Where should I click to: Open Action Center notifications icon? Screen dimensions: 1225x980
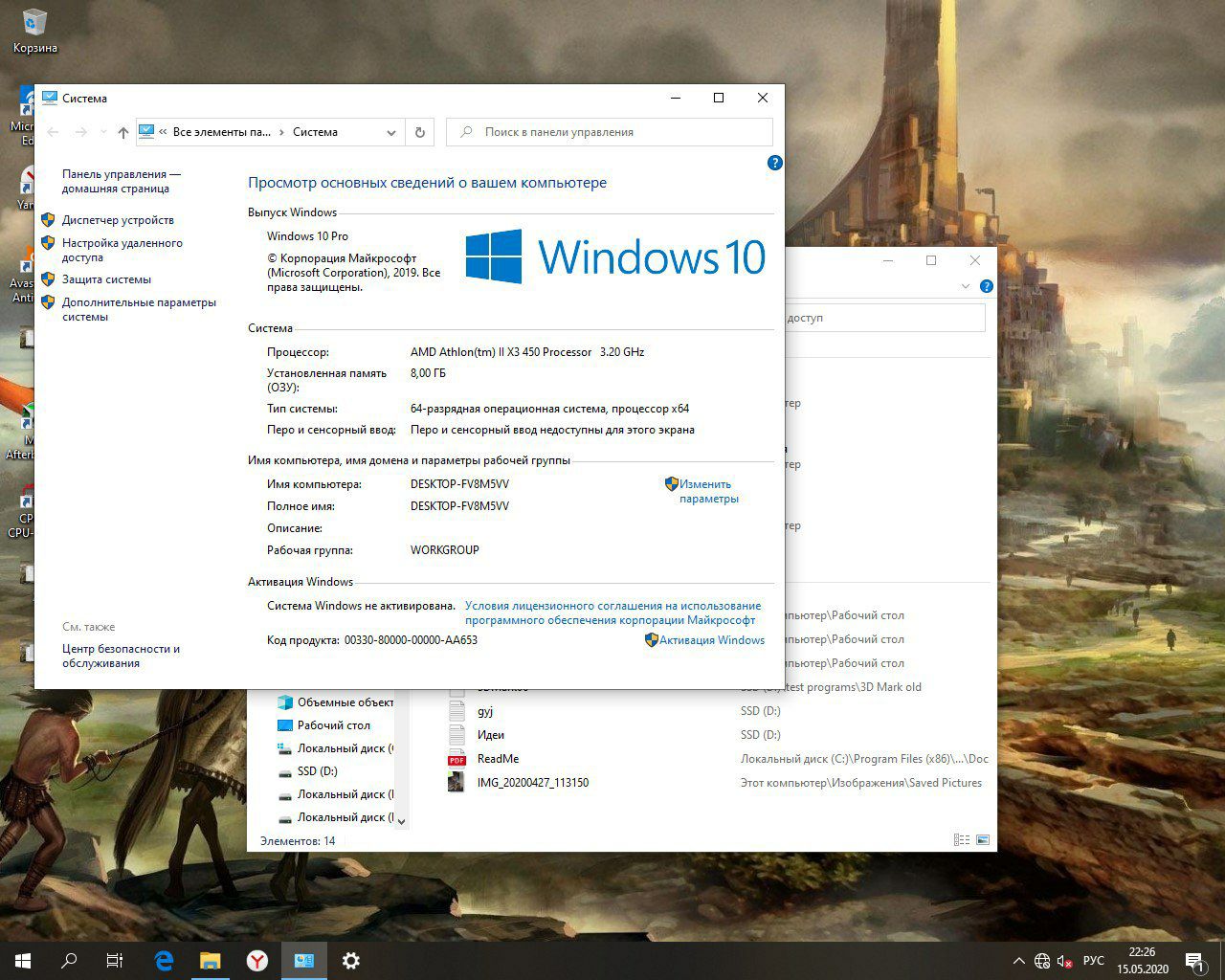(1194, 961)
